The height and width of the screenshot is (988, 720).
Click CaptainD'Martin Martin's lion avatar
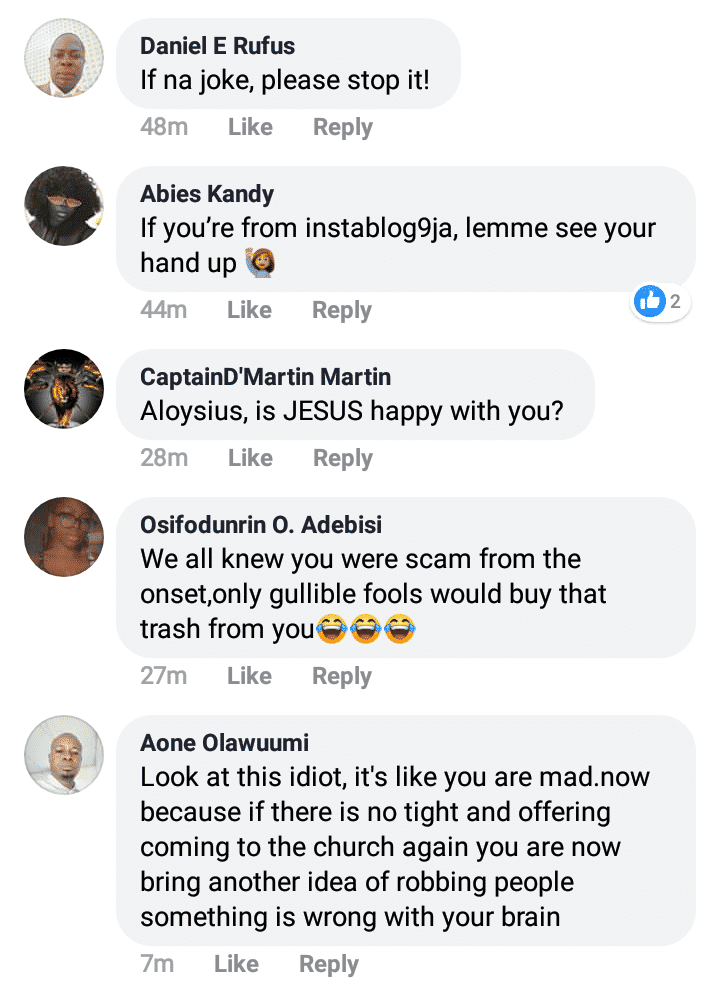(x=64, y=389)
